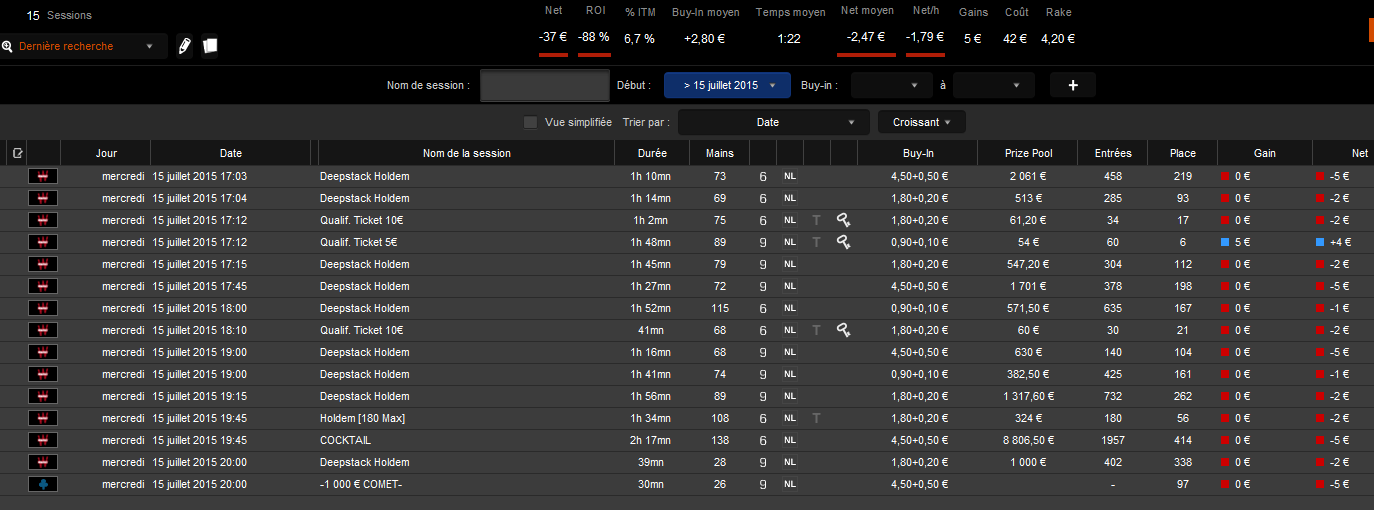Click NL badge in 17:03 Deepstack Holdem row
The width and height of the screenshot is (1374, 510).
790,176
